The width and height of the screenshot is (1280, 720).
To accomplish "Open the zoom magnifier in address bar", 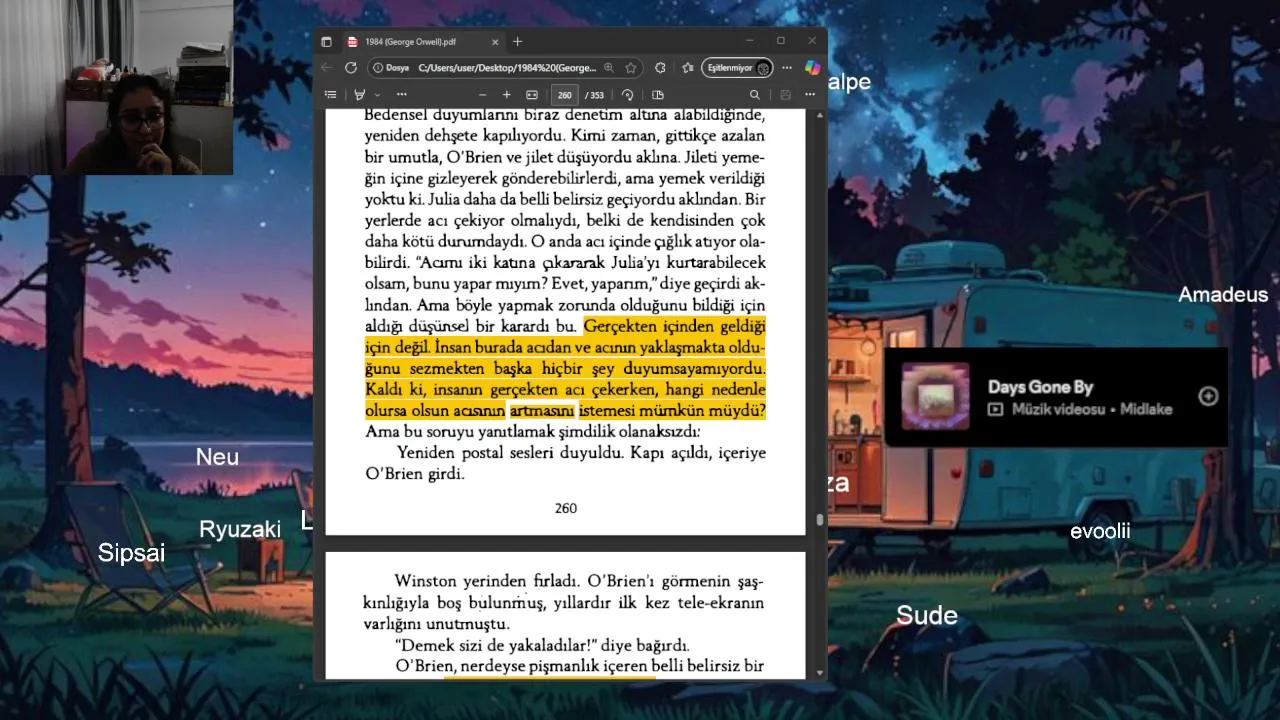I will [x=609, y=68].
